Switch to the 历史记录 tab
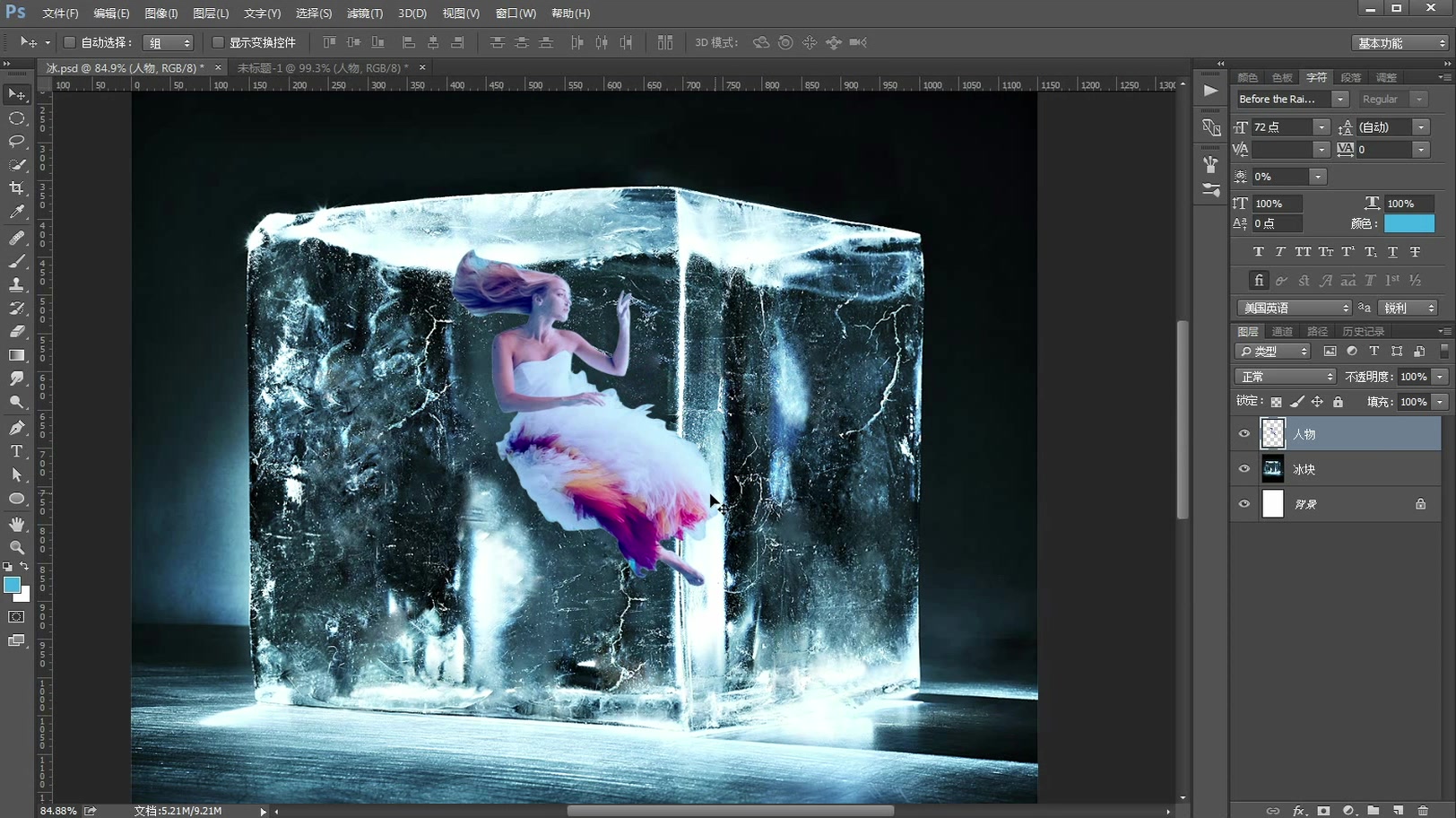Image resolution: width=1456 pixels, height=818 pixels. (1363, 332)
